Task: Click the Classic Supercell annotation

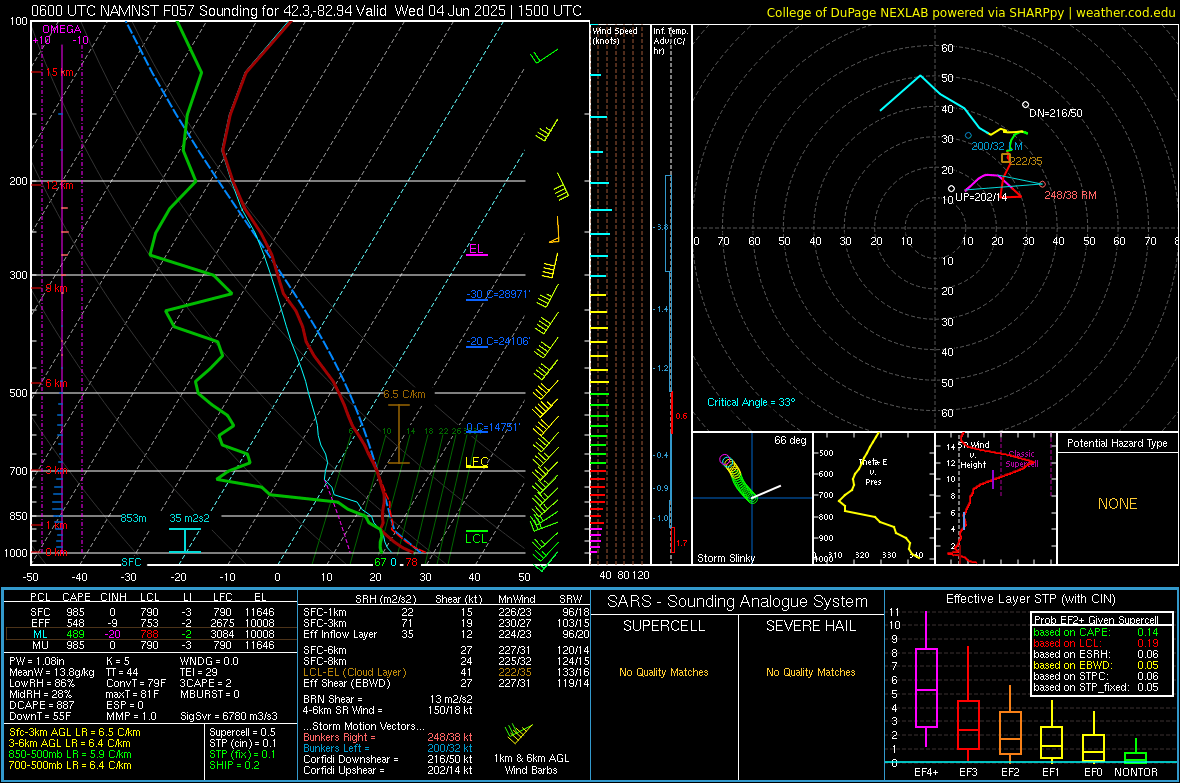Action: [x=1022, y=459]
